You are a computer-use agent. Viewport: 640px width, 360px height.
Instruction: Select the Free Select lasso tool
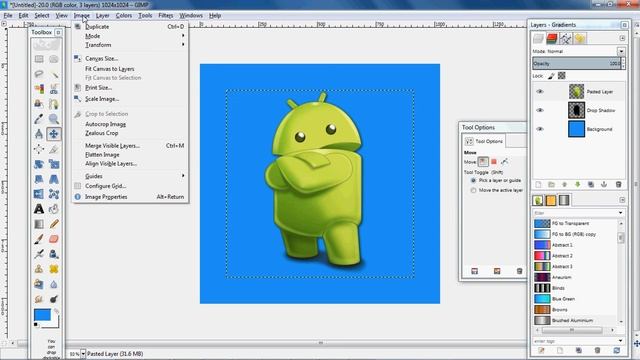click(39, 74)
